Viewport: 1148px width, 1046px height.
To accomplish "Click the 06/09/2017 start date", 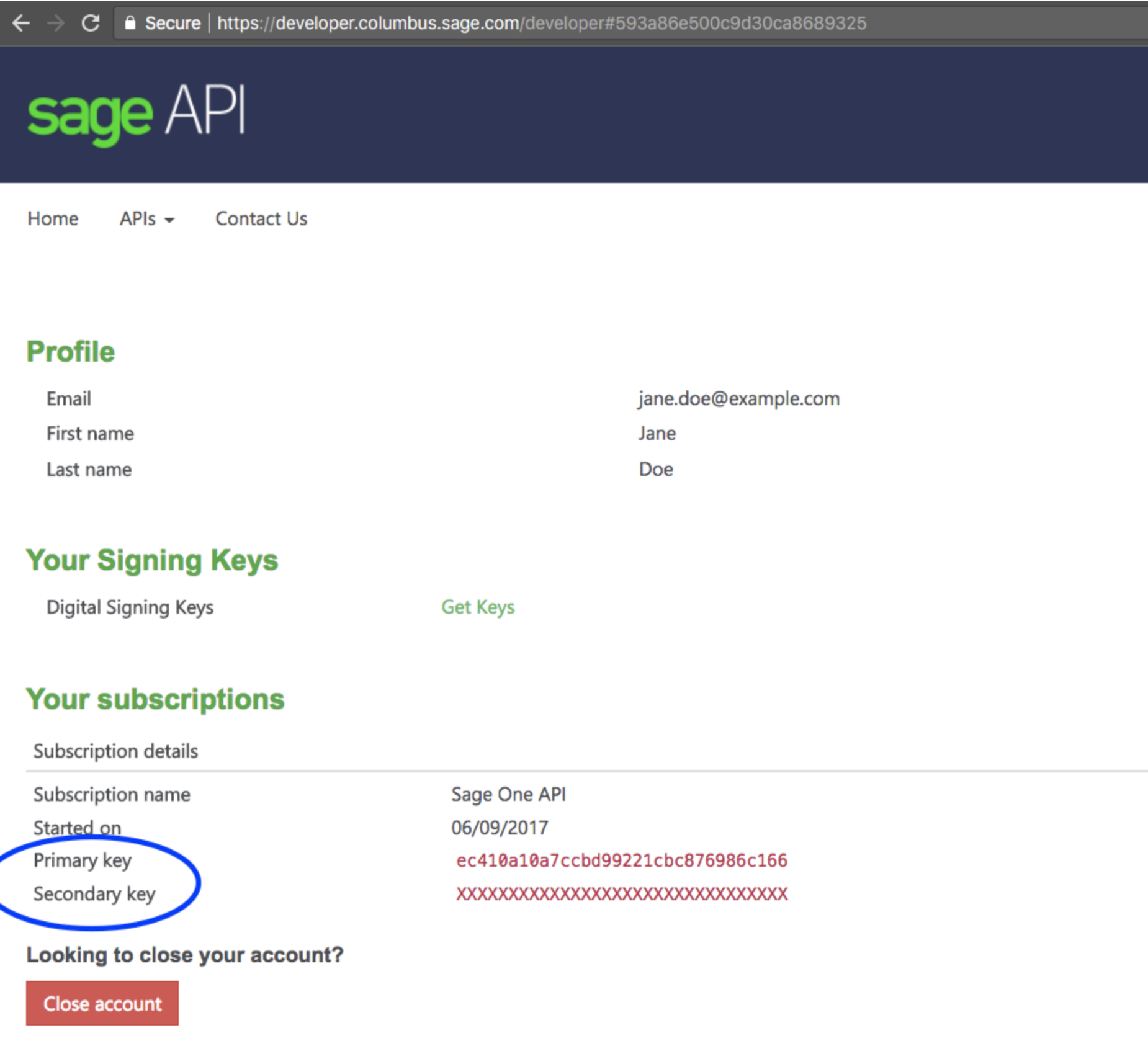I will pos(500,828).
